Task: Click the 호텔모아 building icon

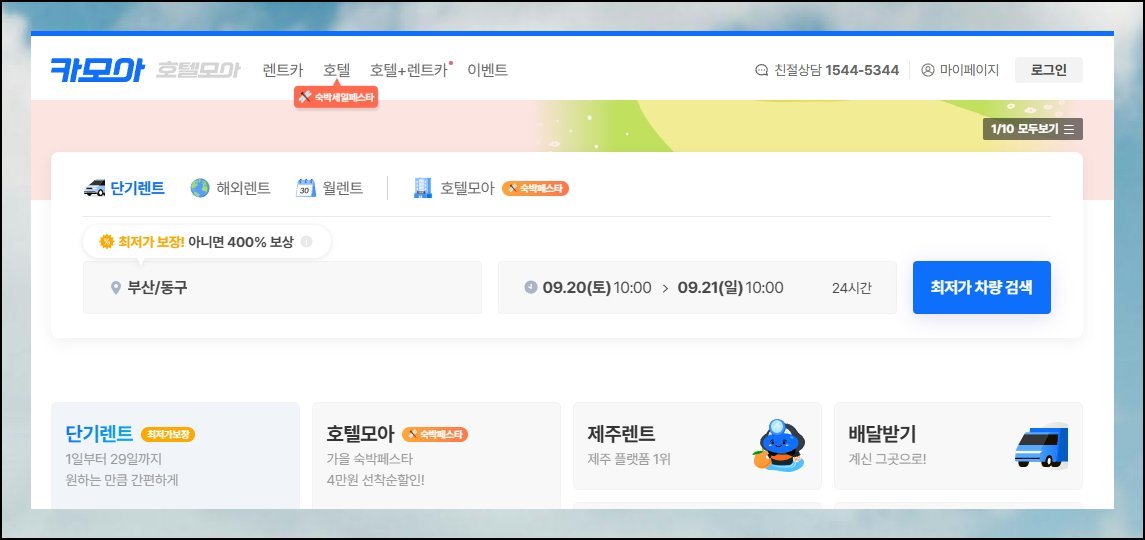Action: 423,188
